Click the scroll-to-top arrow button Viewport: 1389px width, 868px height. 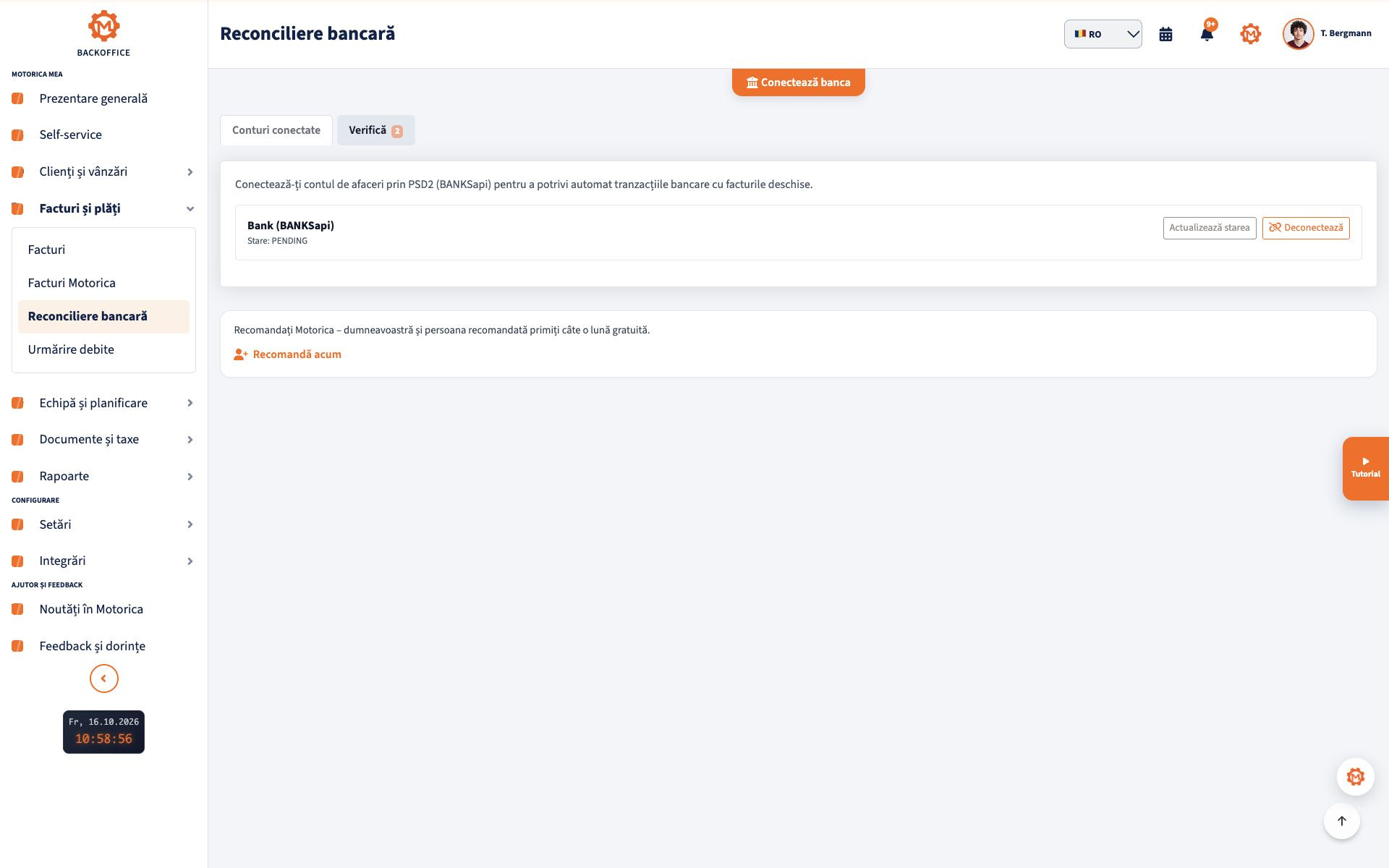pyautogui.click(x=1342, y=821)
